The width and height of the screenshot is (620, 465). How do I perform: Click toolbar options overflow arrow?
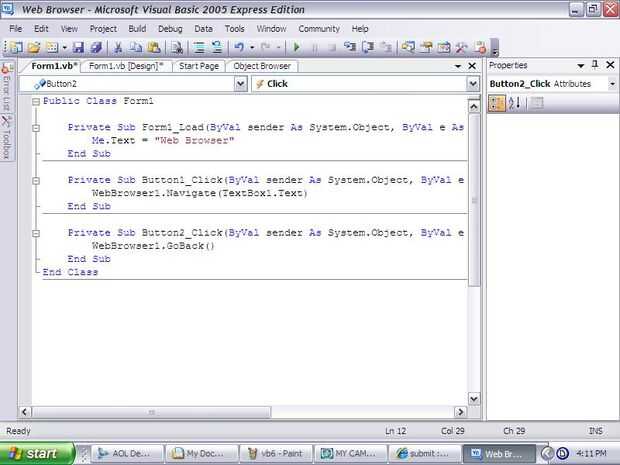point(494,48)
